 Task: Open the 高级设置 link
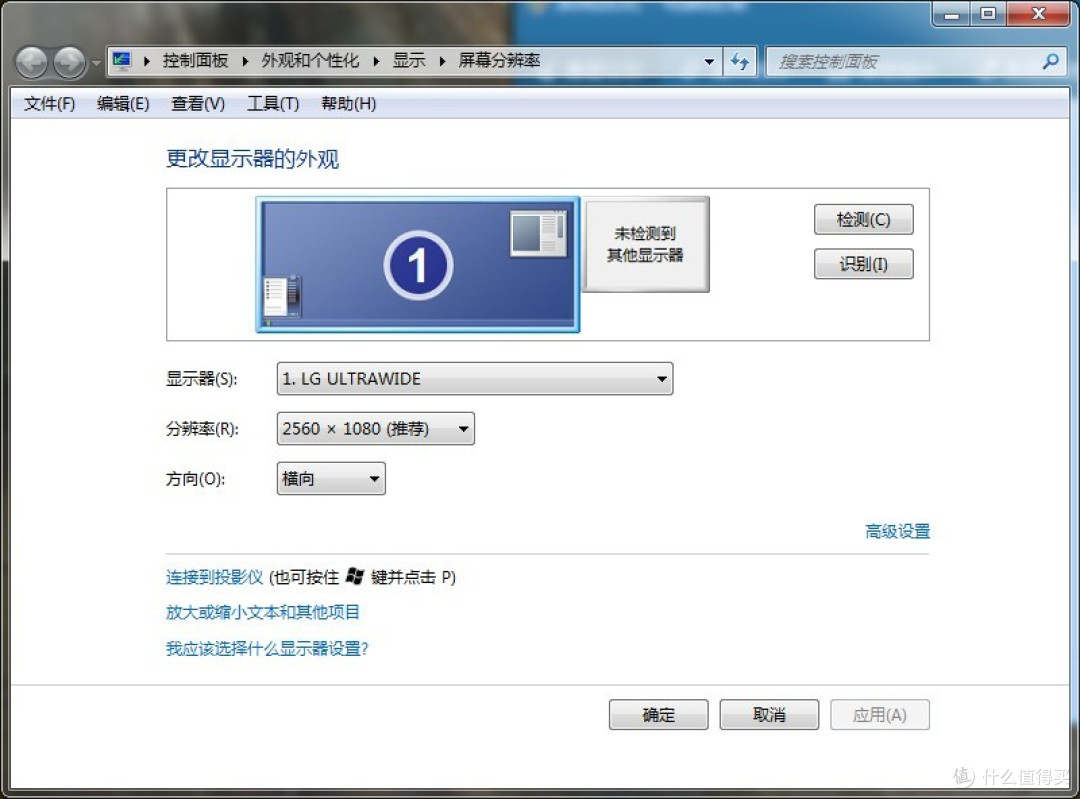[897, 531]
